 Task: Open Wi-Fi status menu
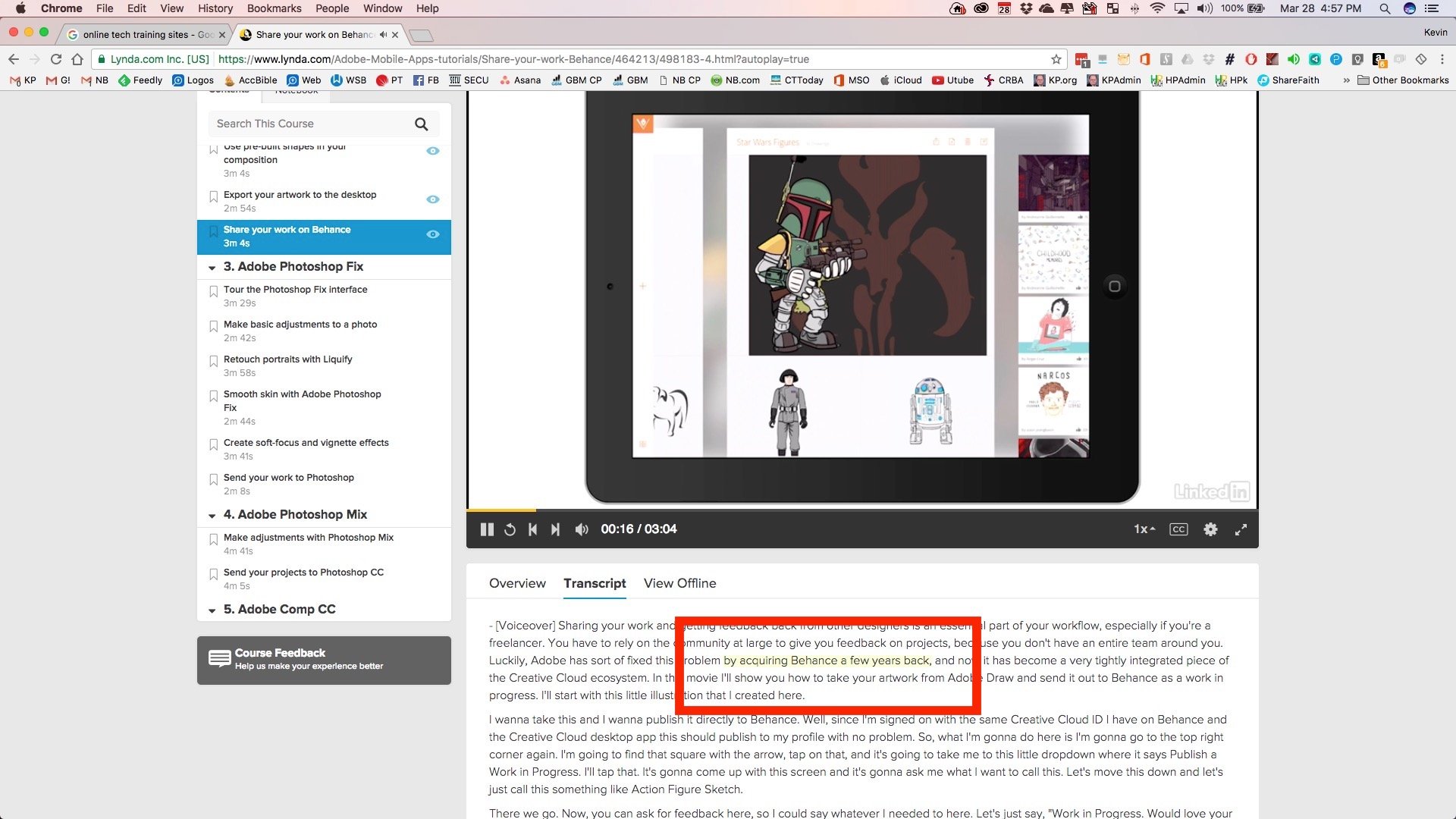coord(1157,8)
